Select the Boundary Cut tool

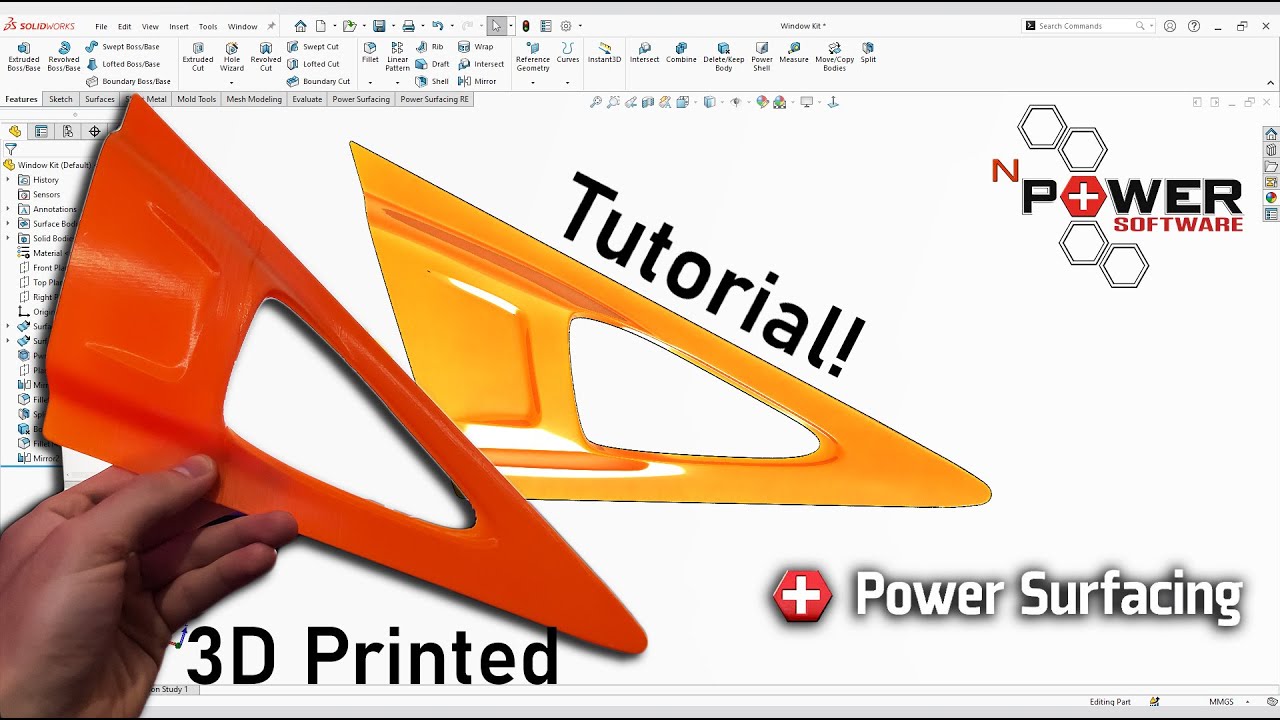[318, 81]
